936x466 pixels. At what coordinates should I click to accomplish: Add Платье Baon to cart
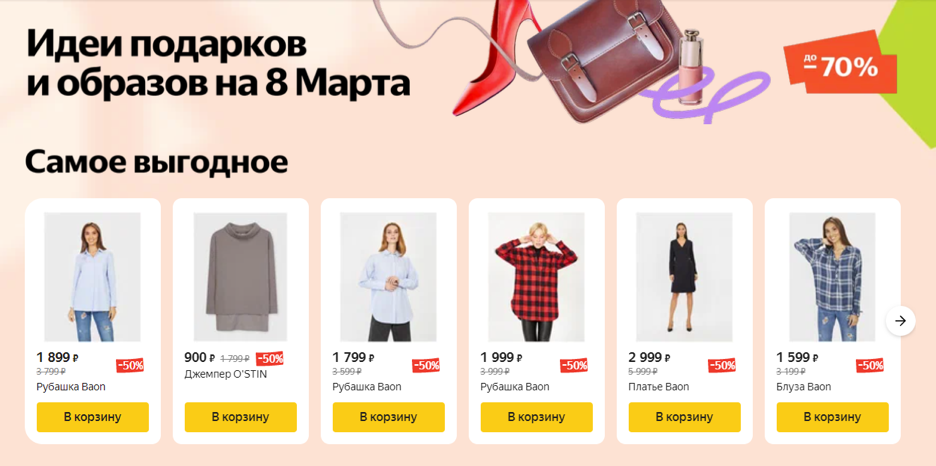click(x=685, y=417)
